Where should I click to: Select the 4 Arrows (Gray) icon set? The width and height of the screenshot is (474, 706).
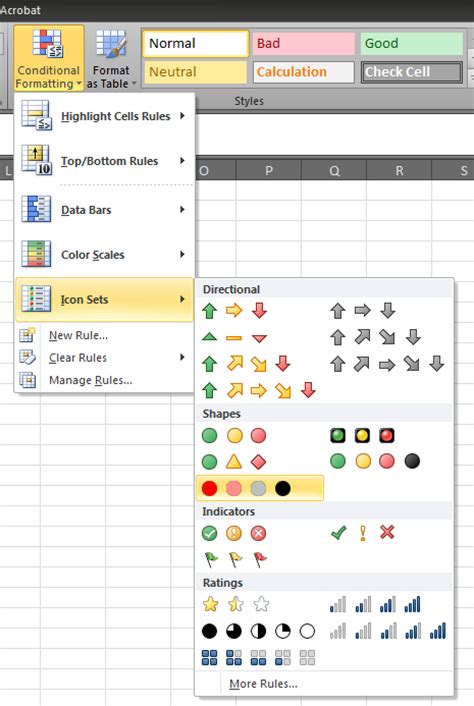coord(375,337)
